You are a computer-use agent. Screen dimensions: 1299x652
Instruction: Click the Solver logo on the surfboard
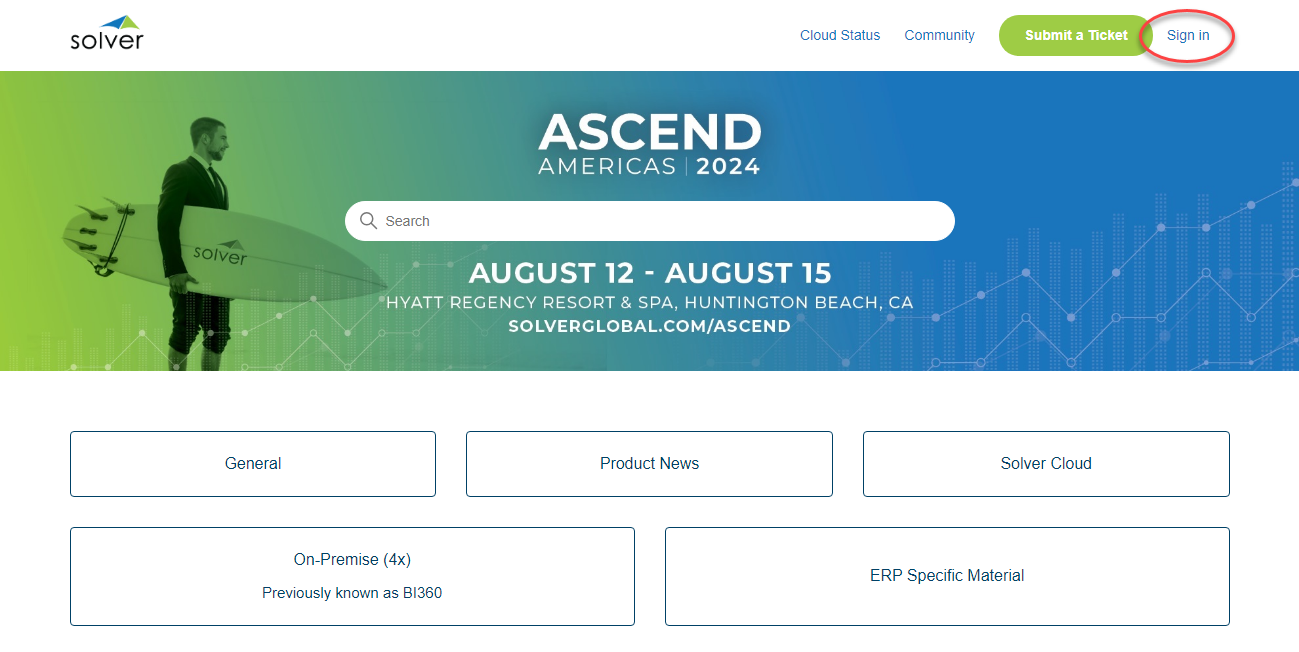point(220,251)
